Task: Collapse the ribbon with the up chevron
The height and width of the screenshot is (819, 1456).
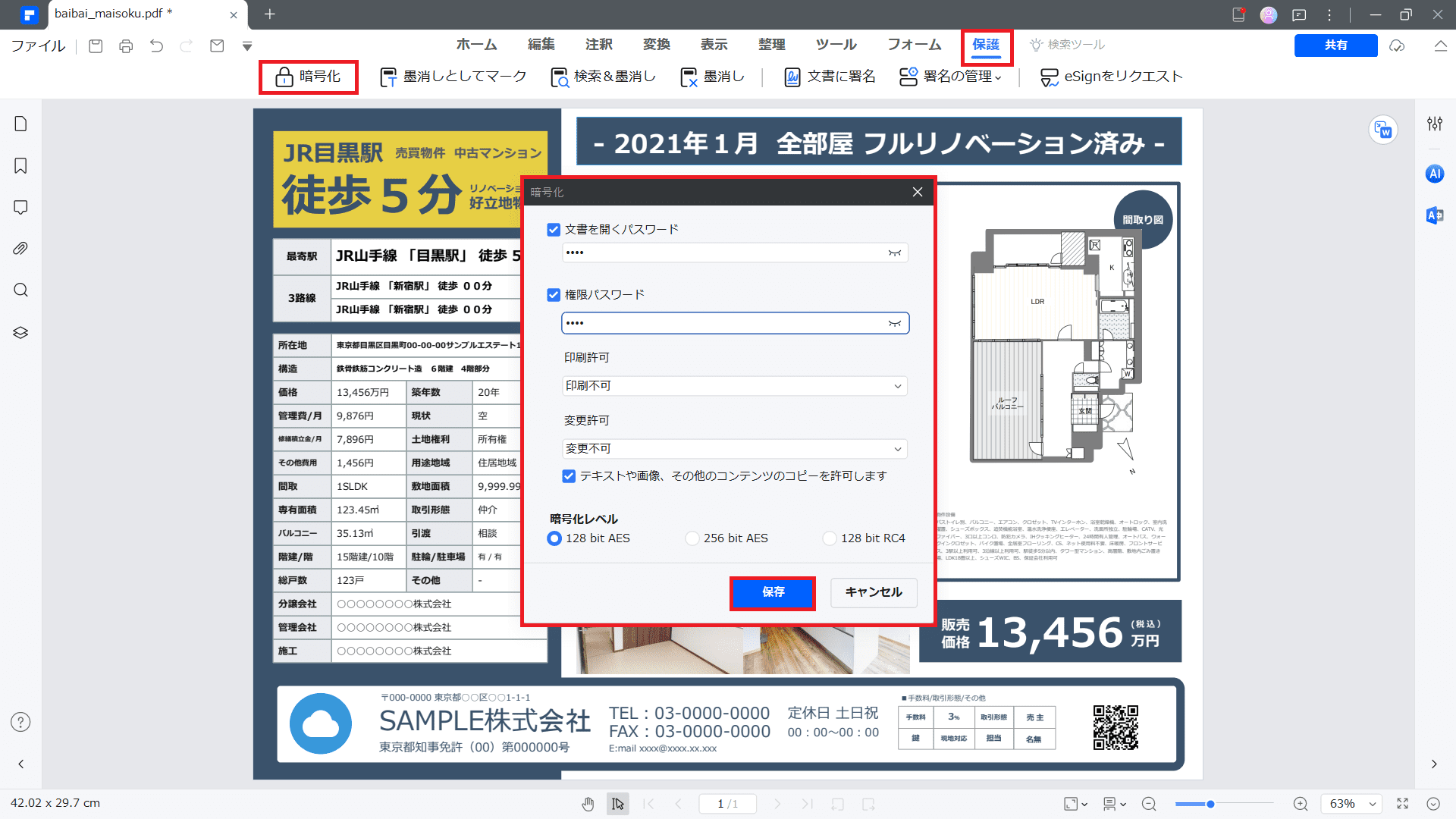Action: [1440, 46]
